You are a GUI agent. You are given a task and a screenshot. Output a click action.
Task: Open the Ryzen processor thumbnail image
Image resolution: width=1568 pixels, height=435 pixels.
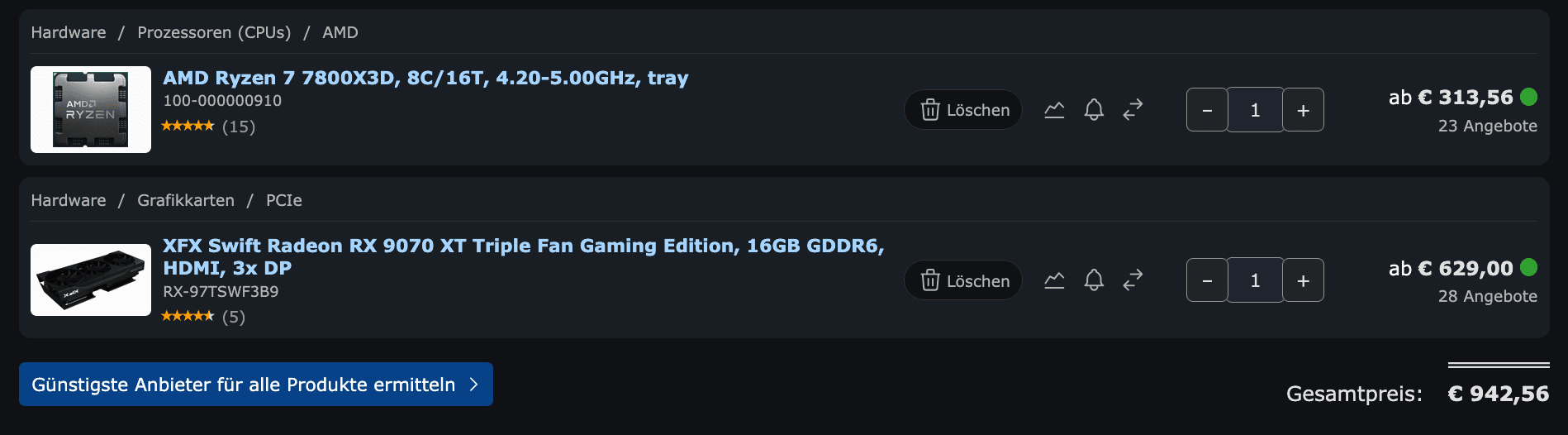91,110
